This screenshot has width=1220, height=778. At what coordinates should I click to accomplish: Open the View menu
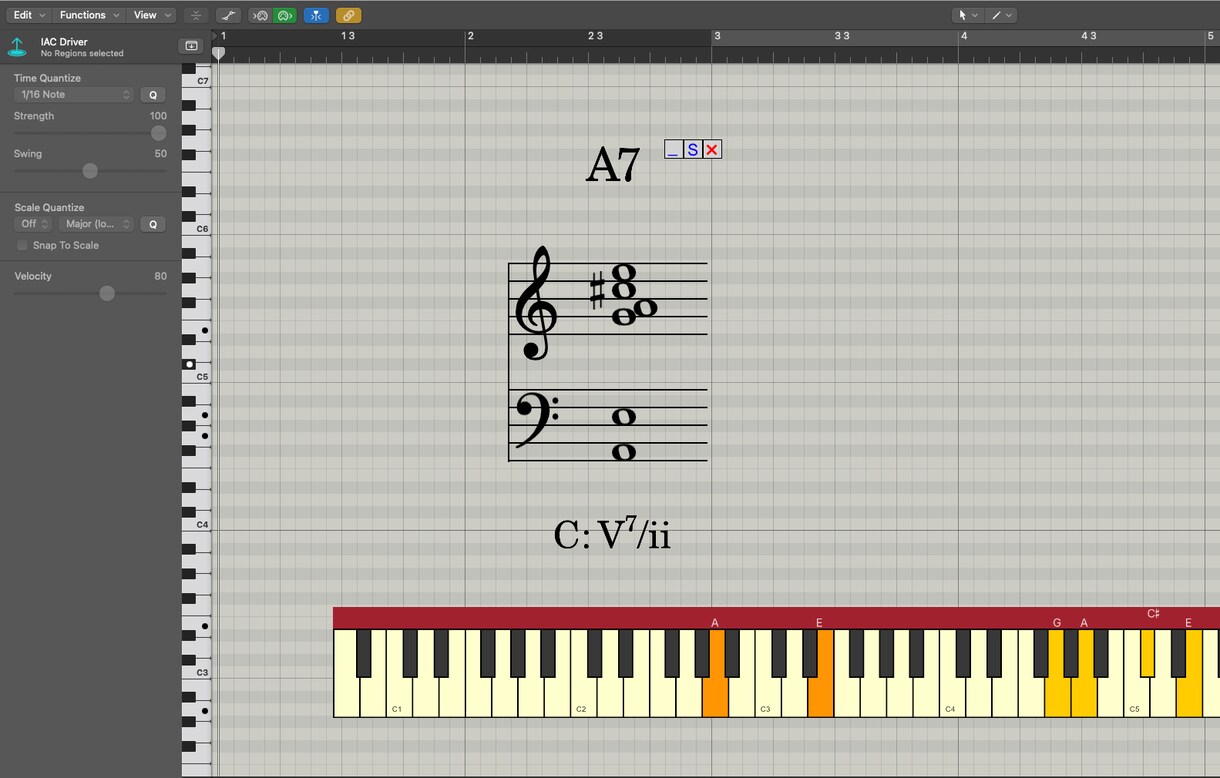coord(152,15)
